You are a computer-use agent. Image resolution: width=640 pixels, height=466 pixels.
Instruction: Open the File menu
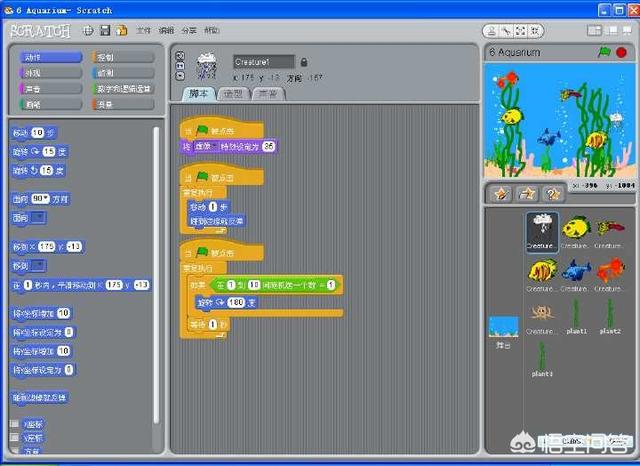(144, 31)
